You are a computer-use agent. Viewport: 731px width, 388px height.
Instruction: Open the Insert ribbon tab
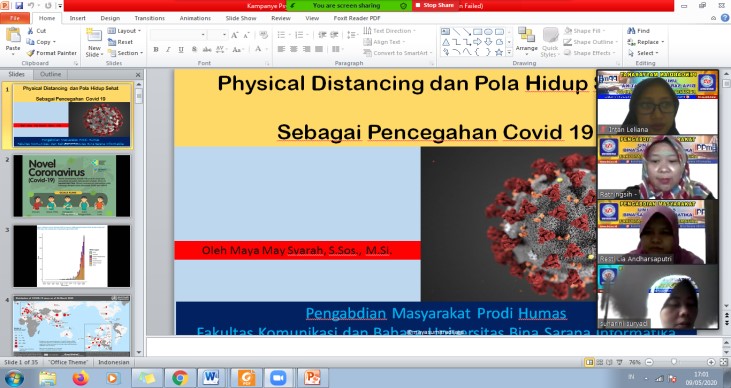(77, 18)
